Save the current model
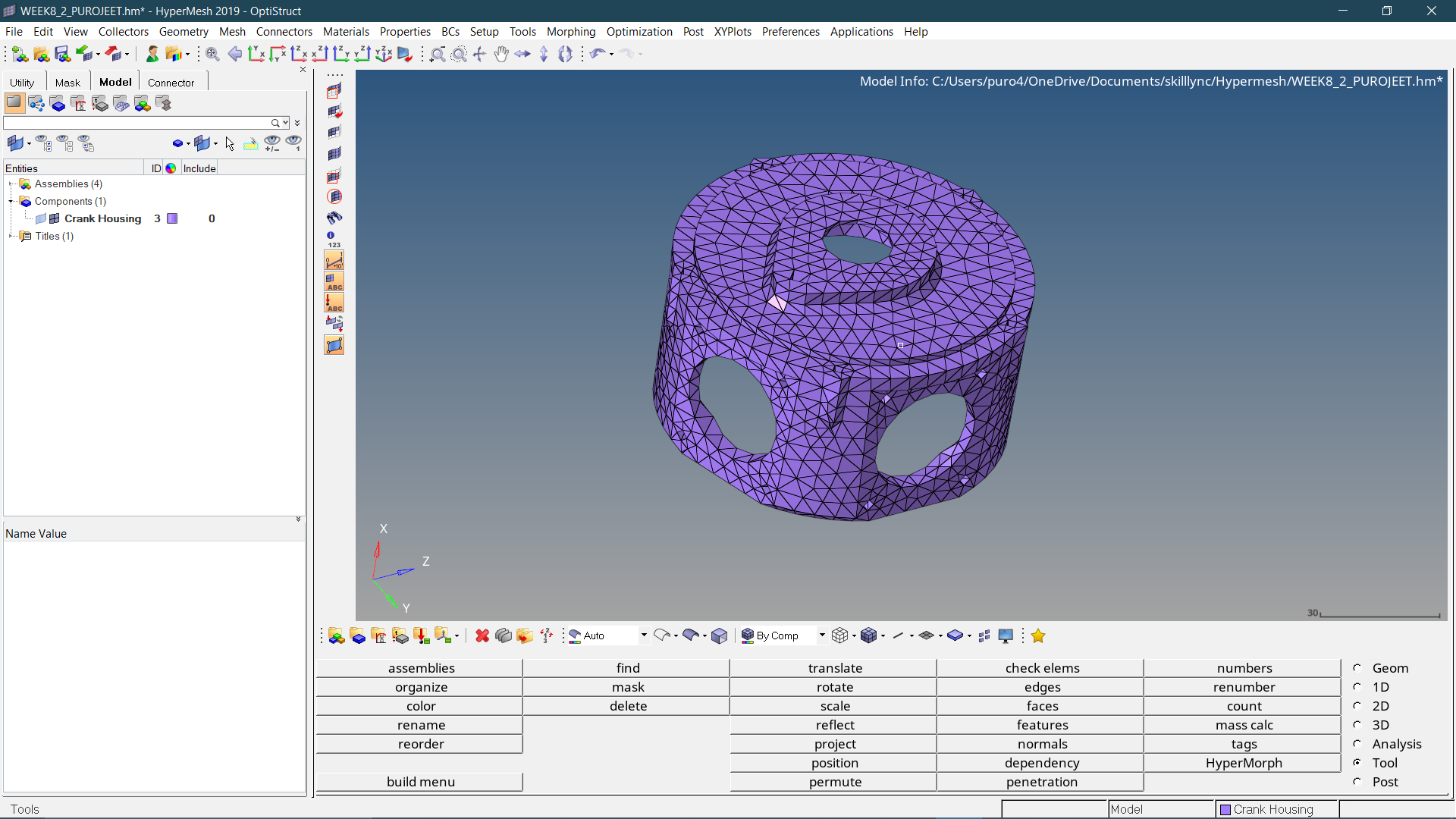The height and width of the screenshot is (819, 1456). 62,54
